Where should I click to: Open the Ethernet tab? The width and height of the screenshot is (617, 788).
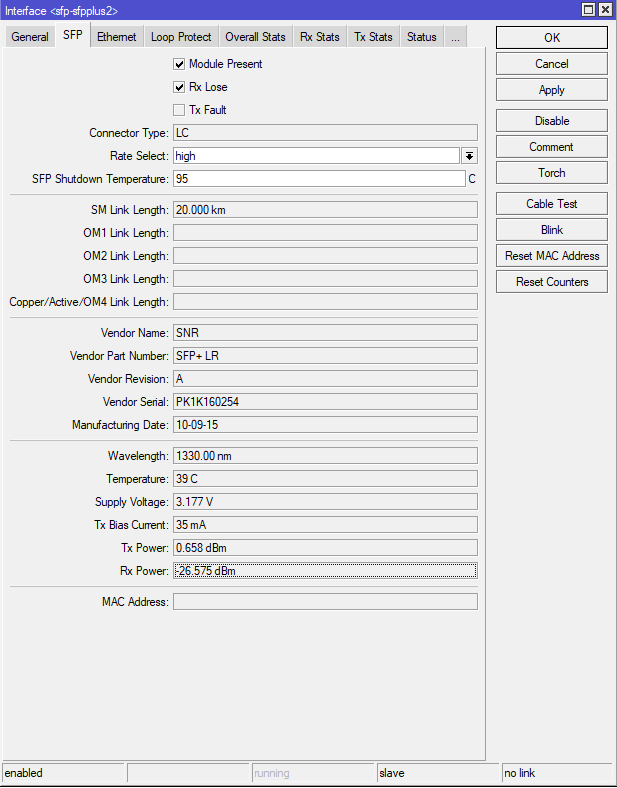pyautogui.click(x=117, y=37)
